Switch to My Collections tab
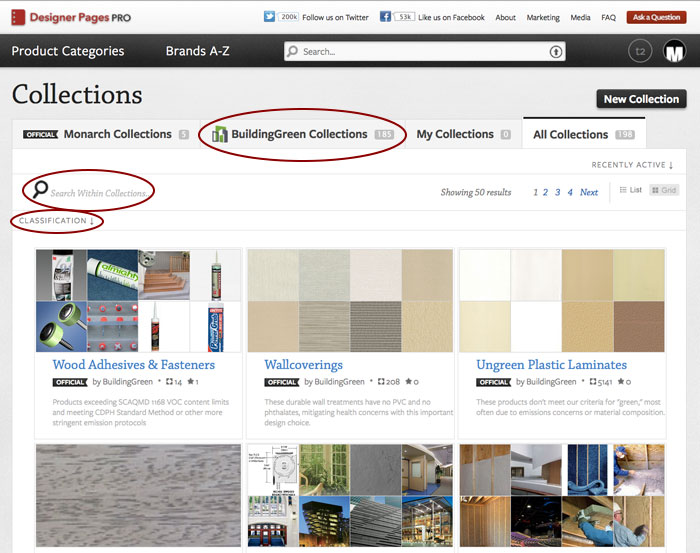 (x=463, y=134)
